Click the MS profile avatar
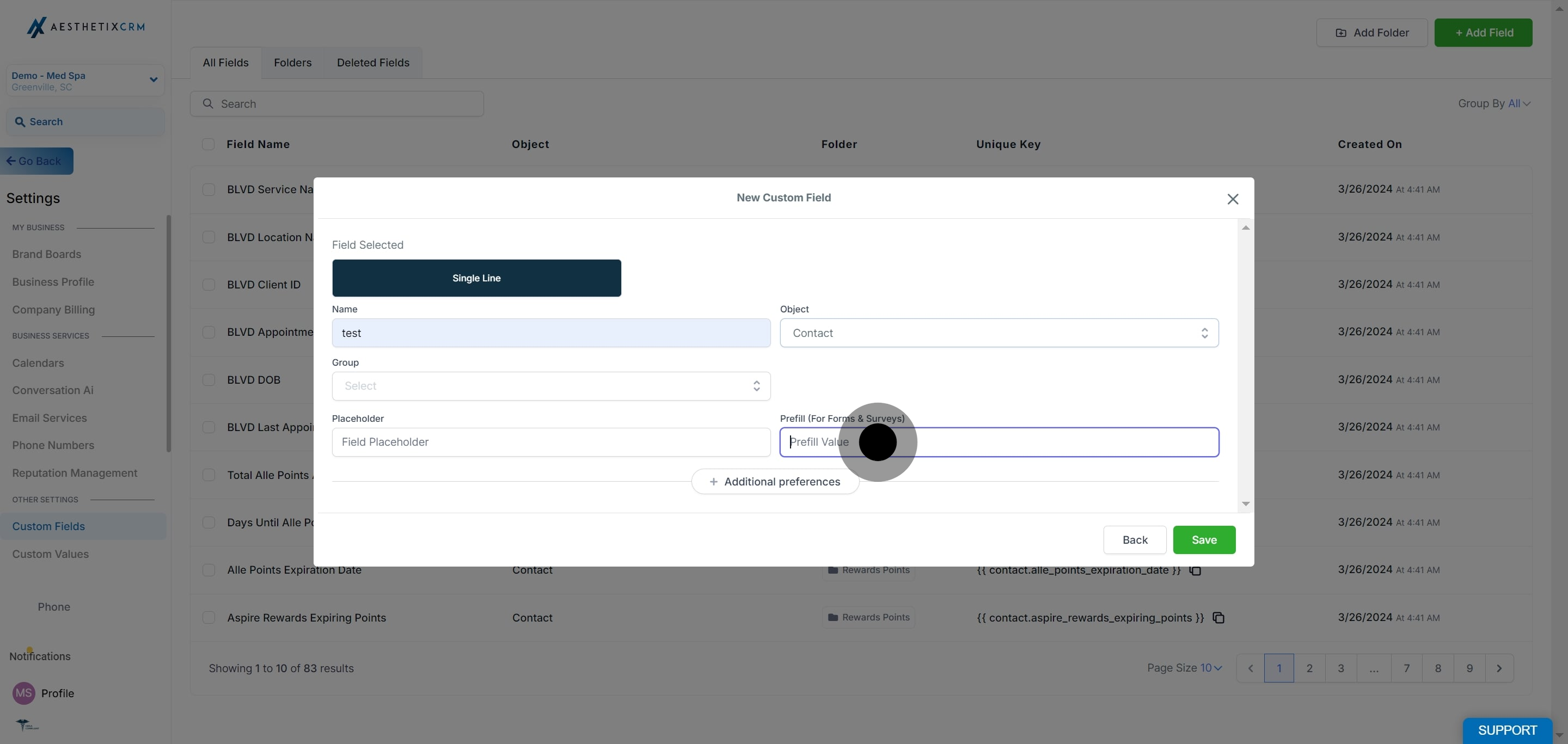This screenshot has height=744, width=1568. coord(24,693)
